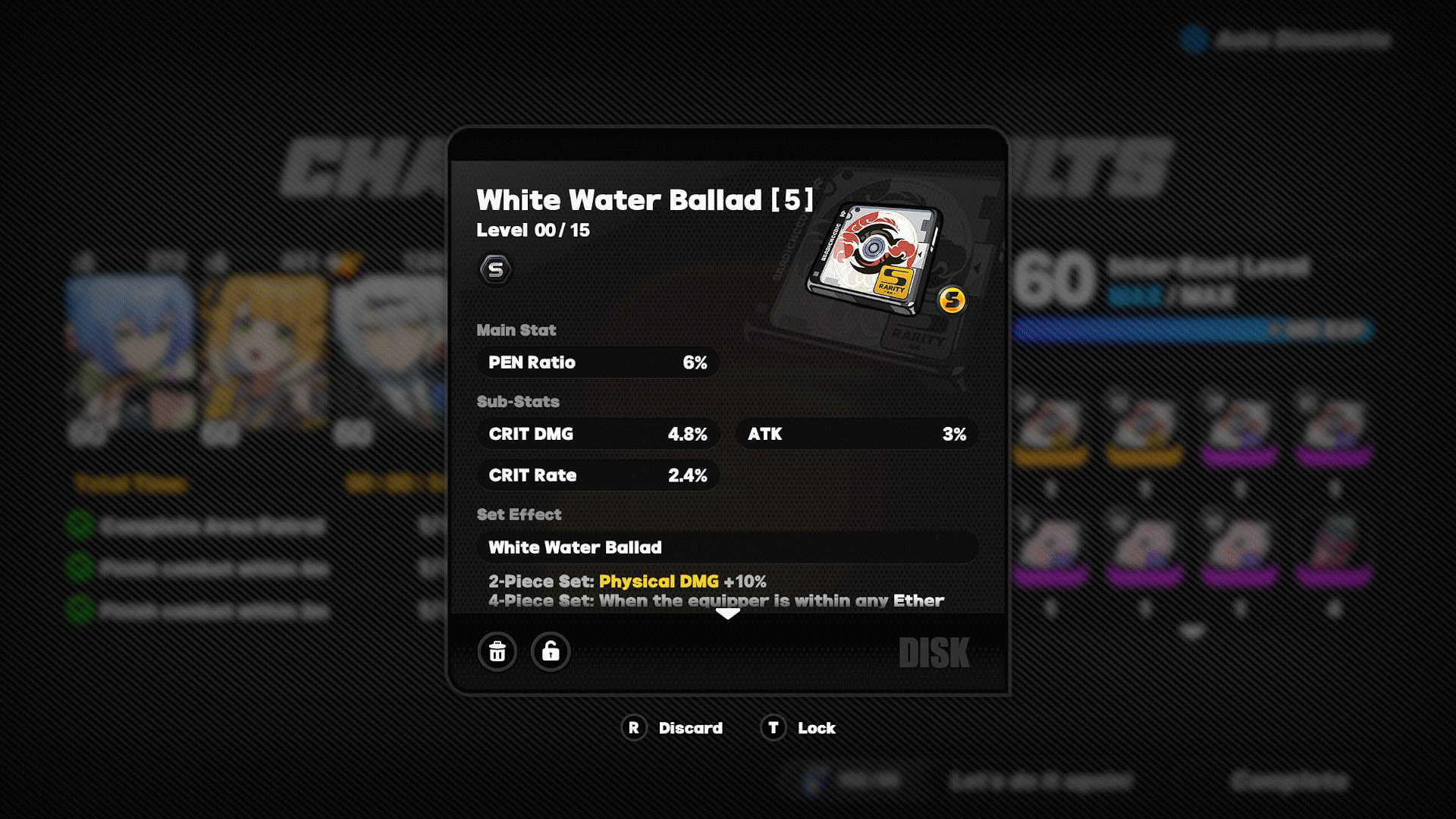
Task: Click the White Water Ballad disk image
Action: 875,259
